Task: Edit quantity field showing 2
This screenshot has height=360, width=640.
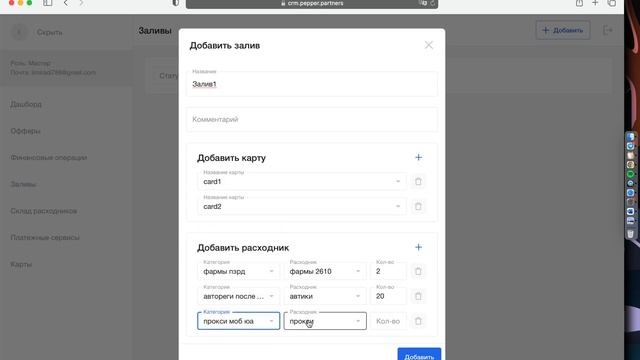Action: pyautogui.click(x=388, y=271)
